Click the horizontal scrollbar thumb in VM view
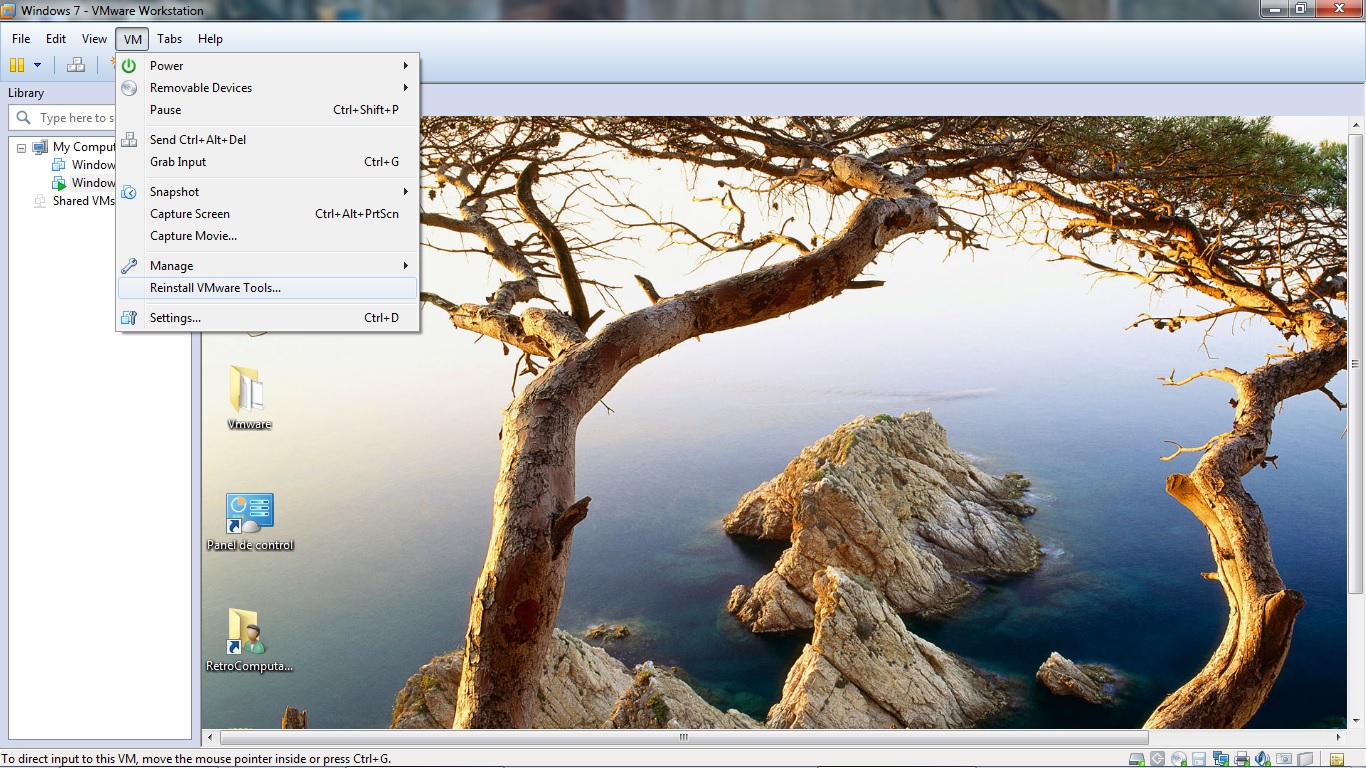Image resolution: width=1366 pixels, height=768 pixels. [x=684, y=738]
